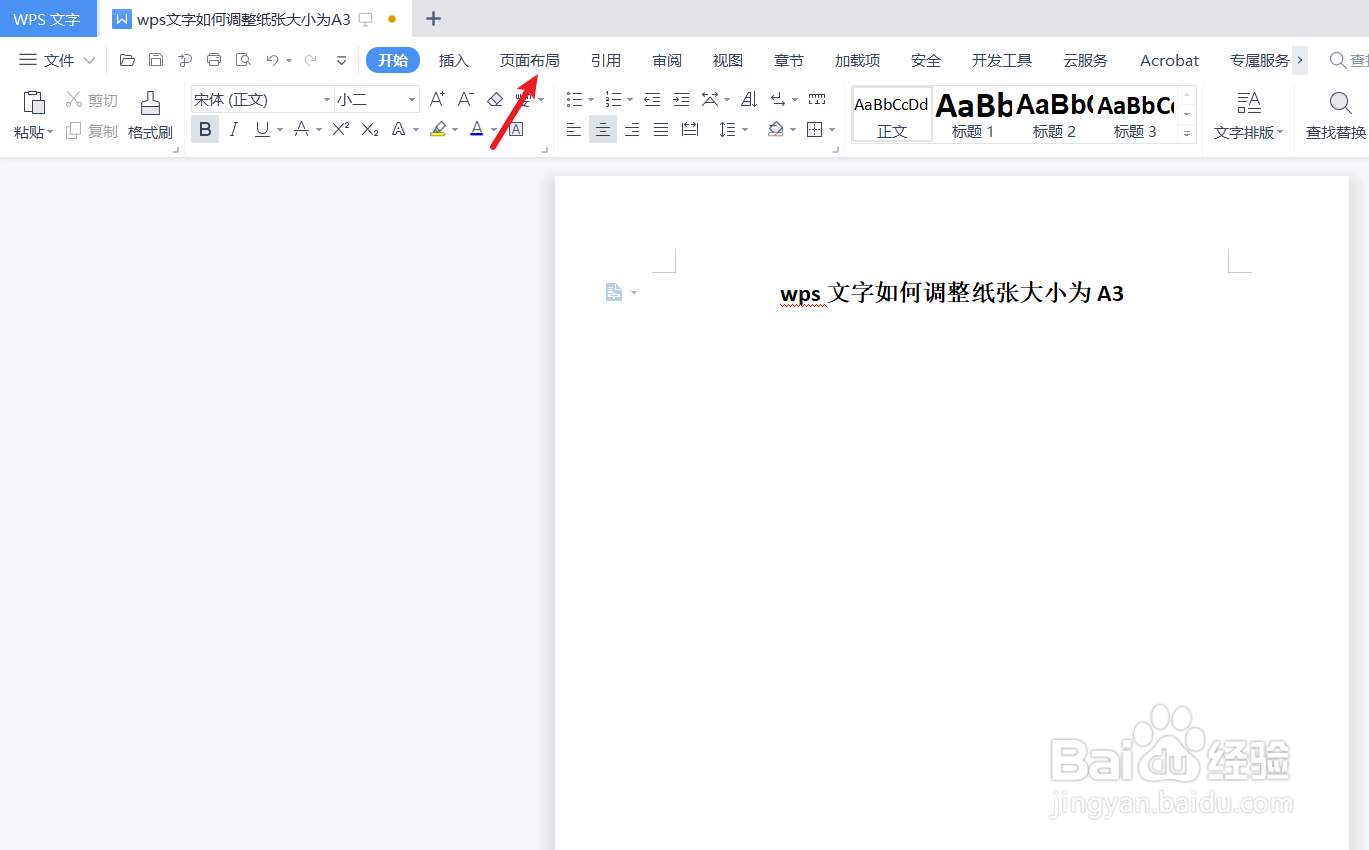Viewport: 1369px width, 850px height.
Task: Decrease paragraph indent
Action: 652,99
